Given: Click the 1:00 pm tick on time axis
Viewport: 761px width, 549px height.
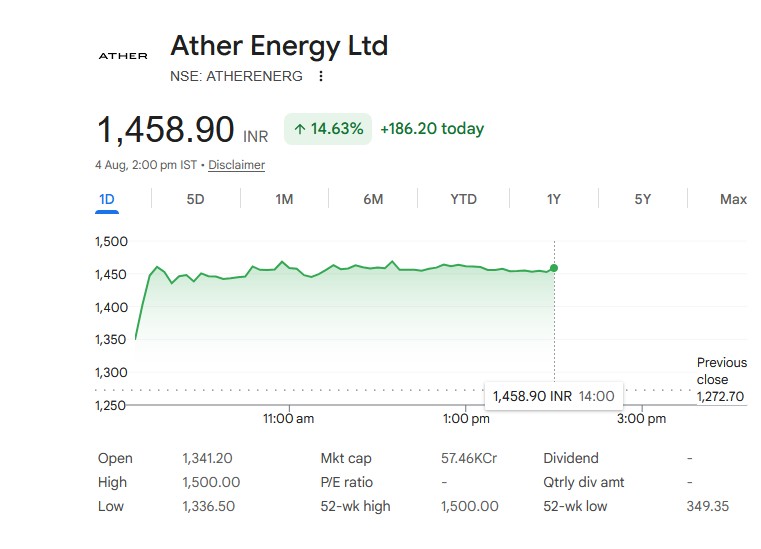Looking at the screenshot, I should click(x=466, y=418).
